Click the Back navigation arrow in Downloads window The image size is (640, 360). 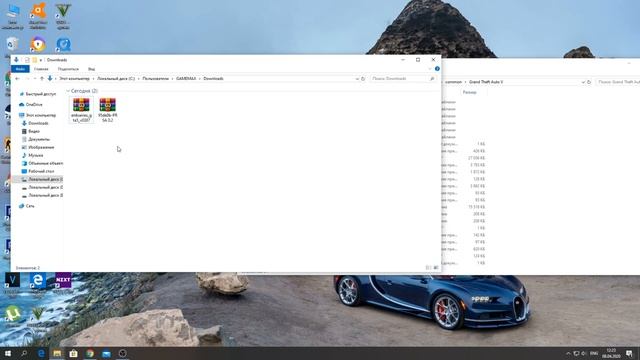click(17, 78)
